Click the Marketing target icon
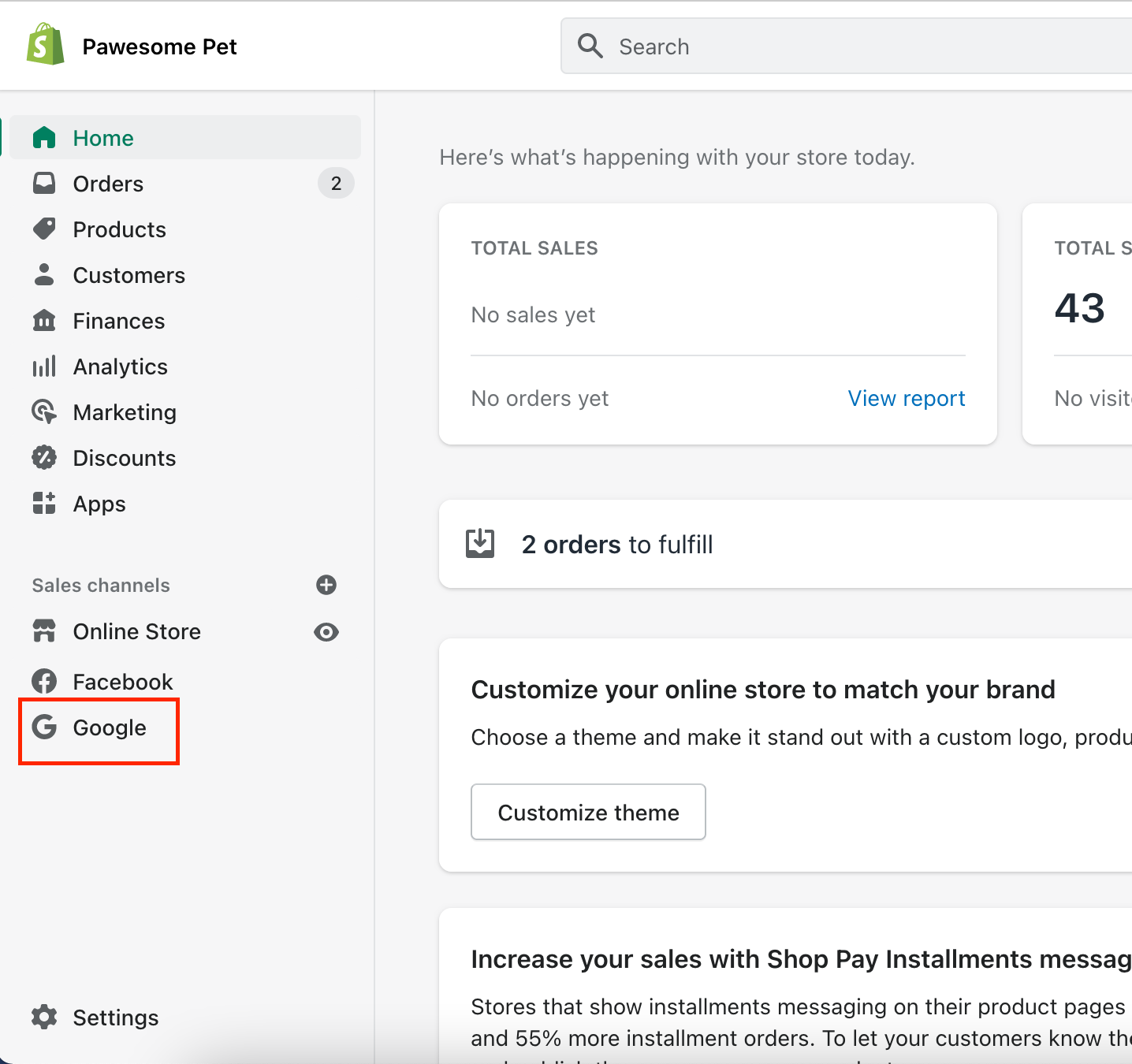 click(x=44, y=412)
